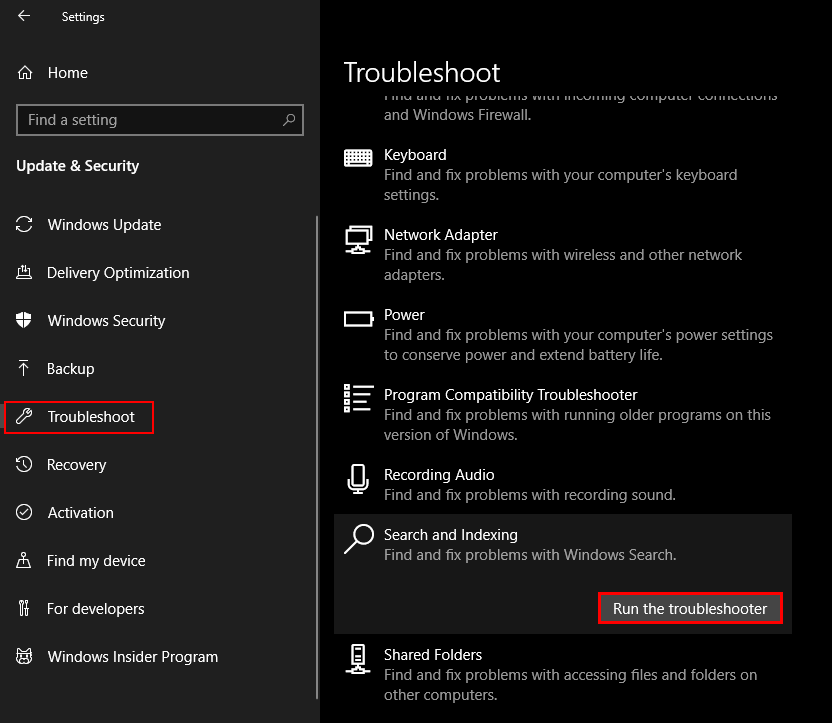
Task: Select the Recording Audio troubleshooter title
Action: (439, 475)
